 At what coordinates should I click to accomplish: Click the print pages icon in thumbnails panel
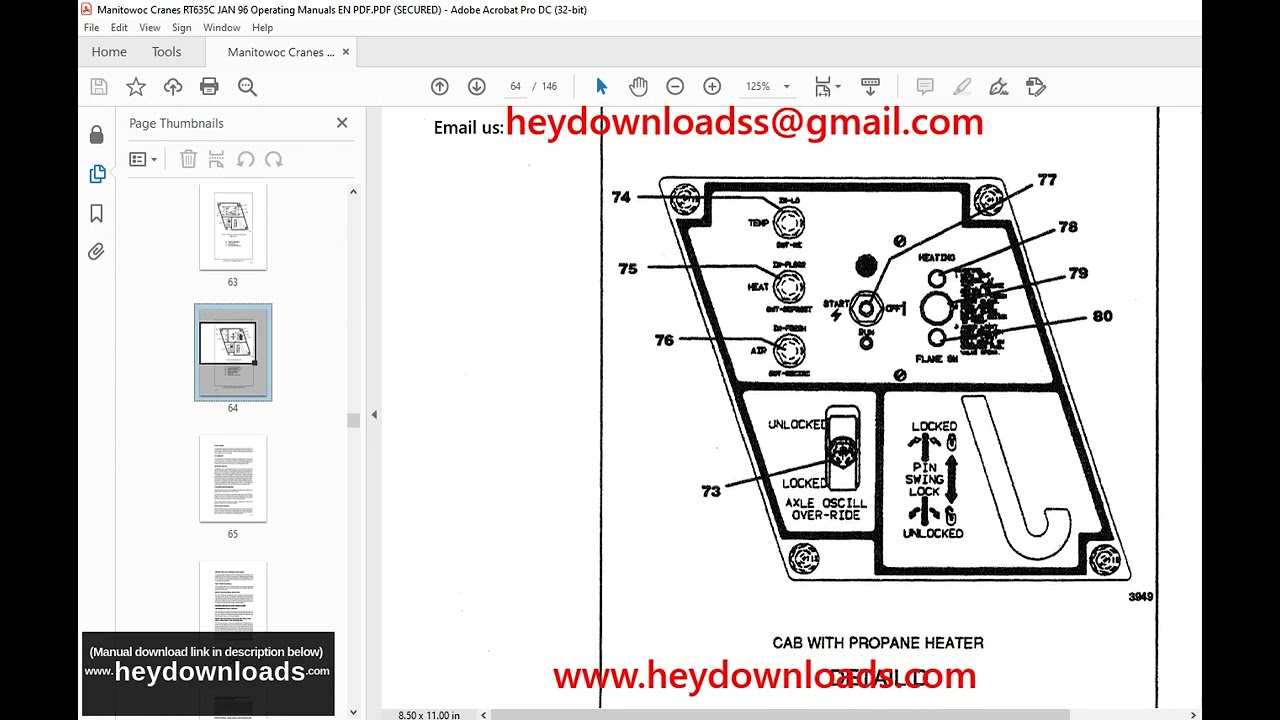216,159
